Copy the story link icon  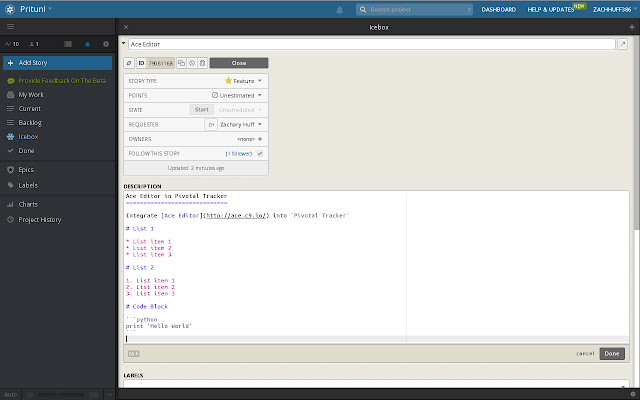pos(129,62)
